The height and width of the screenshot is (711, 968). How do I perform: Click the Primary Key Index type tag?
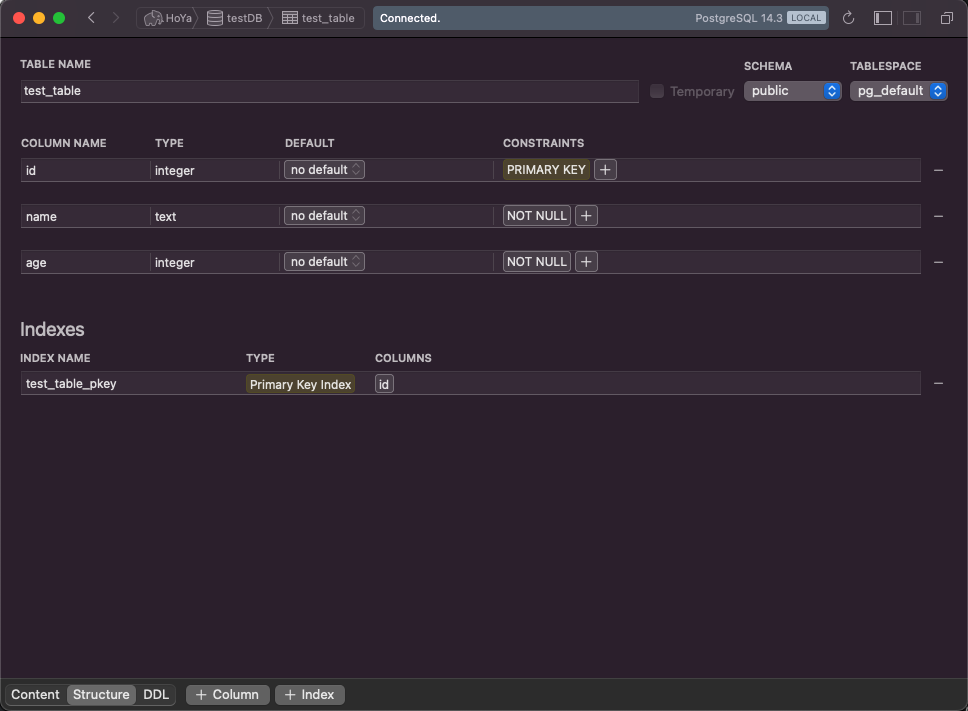[300, 384]
